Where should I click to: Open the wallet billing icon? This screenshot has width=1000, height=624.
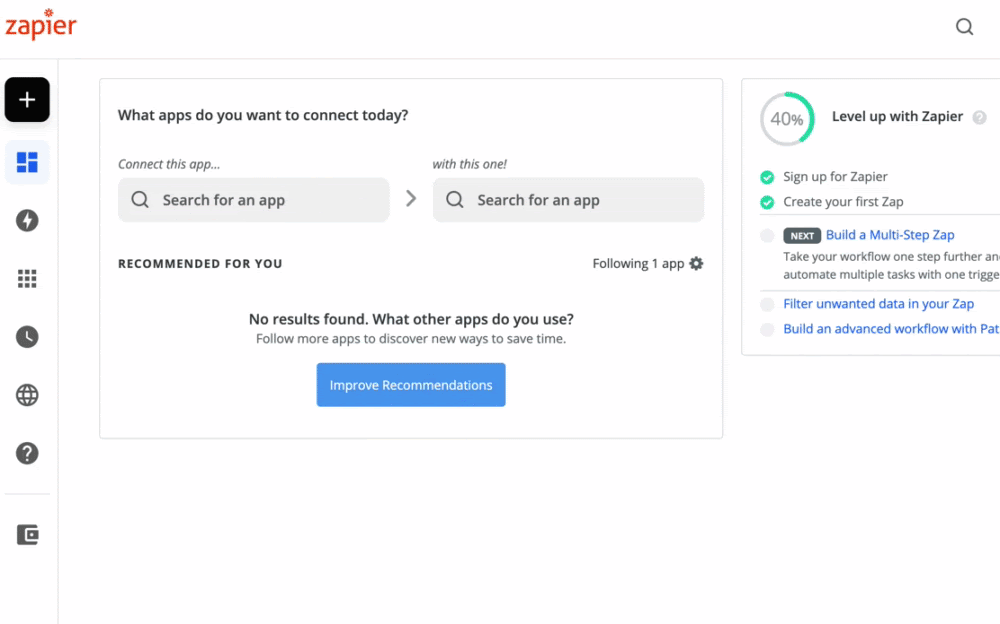[27, 535]
